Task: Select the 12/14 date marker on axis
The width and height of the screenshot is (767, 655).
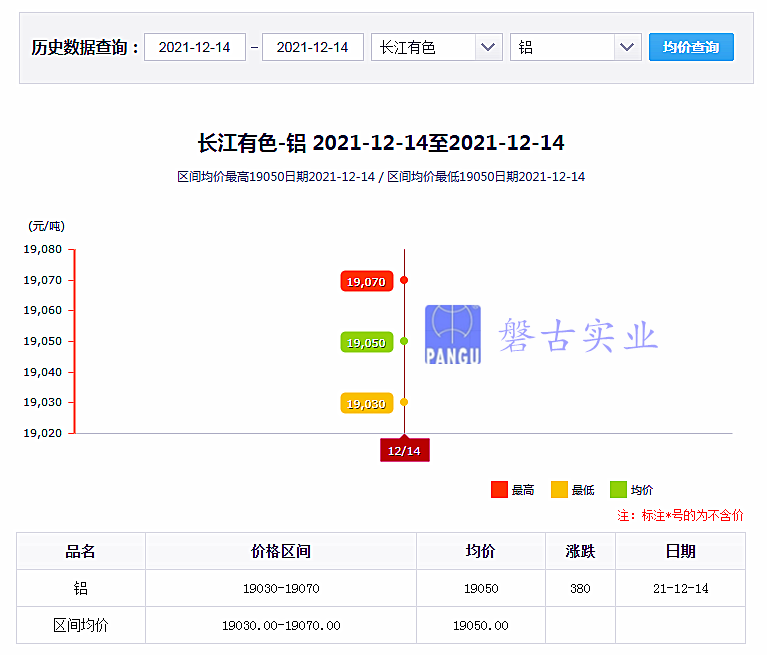Action: point(405,450)
